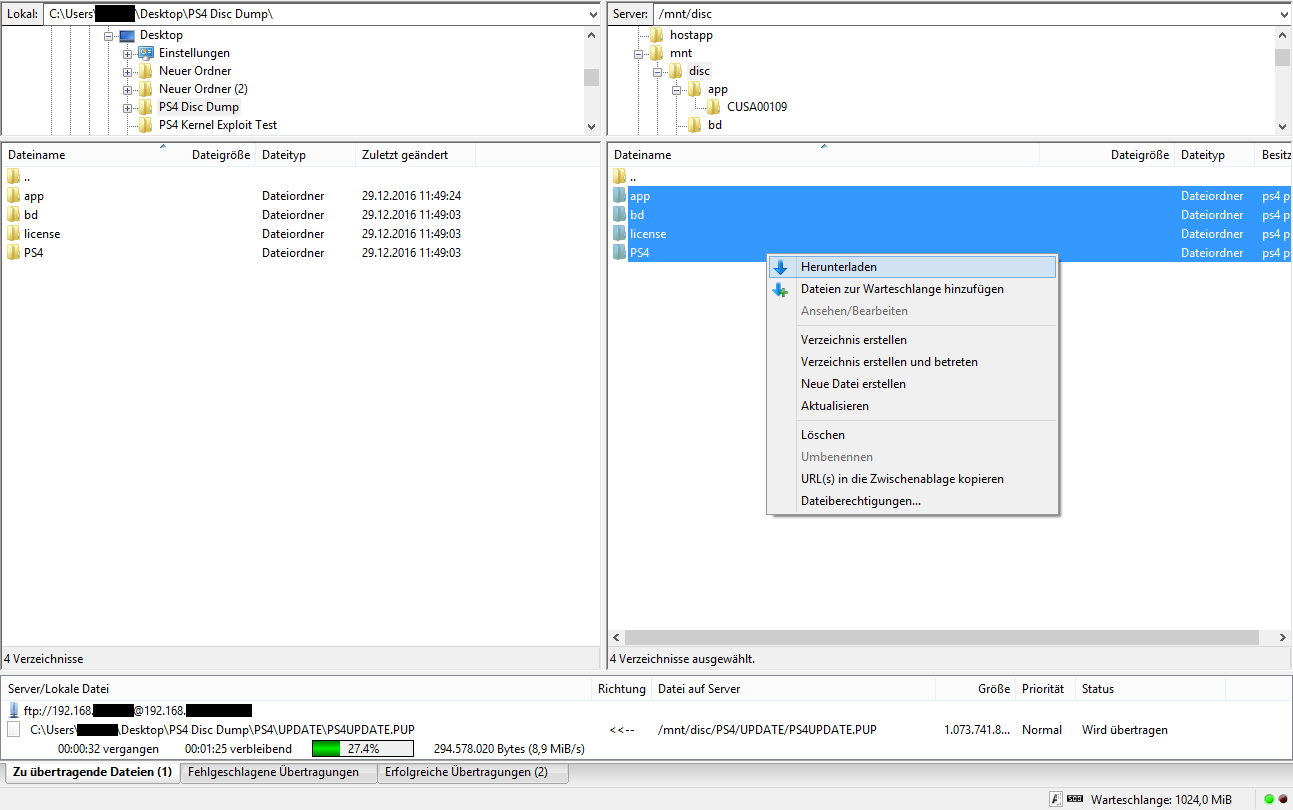Click the bd folder icon in the server tree

click(695, 125)
